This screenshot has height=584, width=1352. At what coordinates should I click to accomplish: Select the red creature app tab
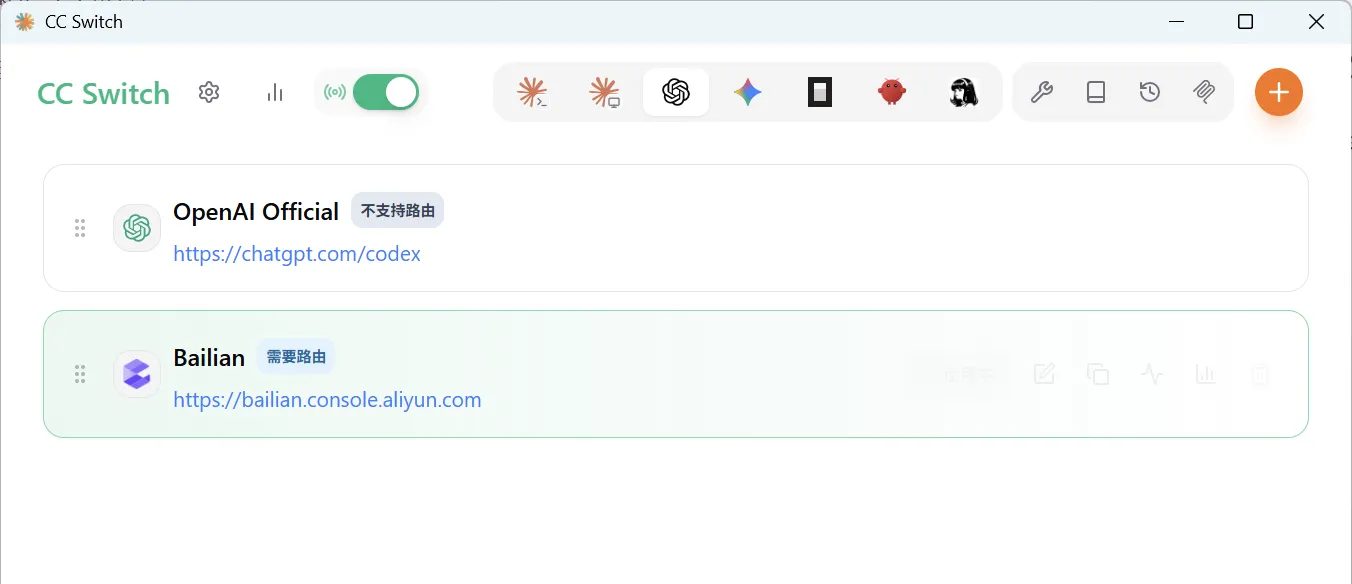891,92
